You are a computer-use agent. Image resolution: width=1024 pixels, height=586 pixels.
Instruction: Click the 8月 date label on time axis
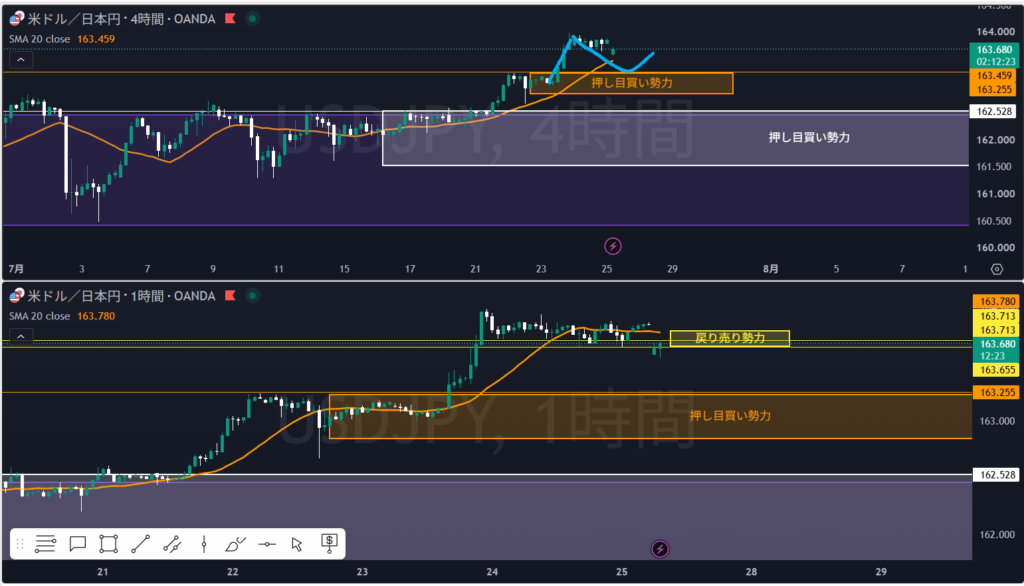pyautogui.click(x=771, y=269)
